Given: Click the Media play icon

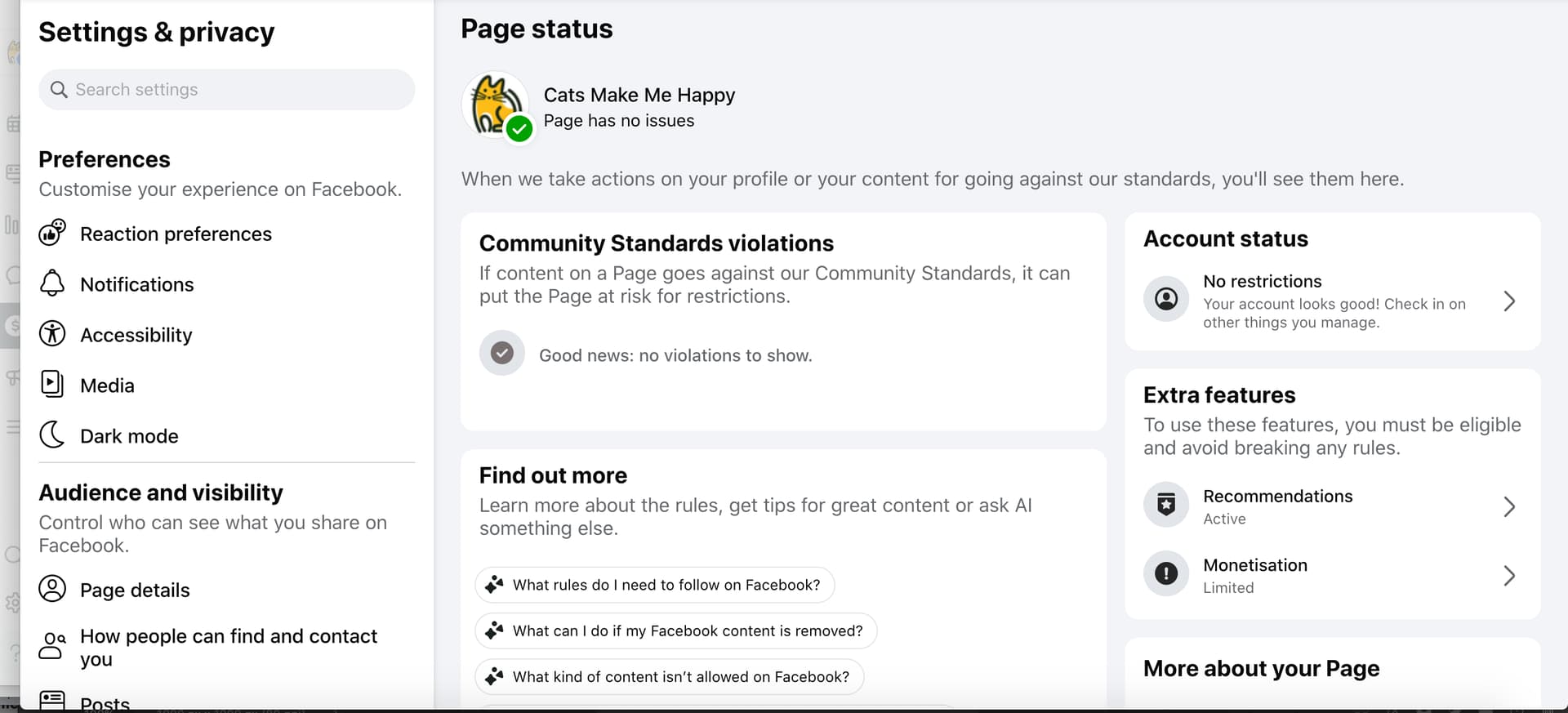Looking at the screenshot, I should point(52,385).
